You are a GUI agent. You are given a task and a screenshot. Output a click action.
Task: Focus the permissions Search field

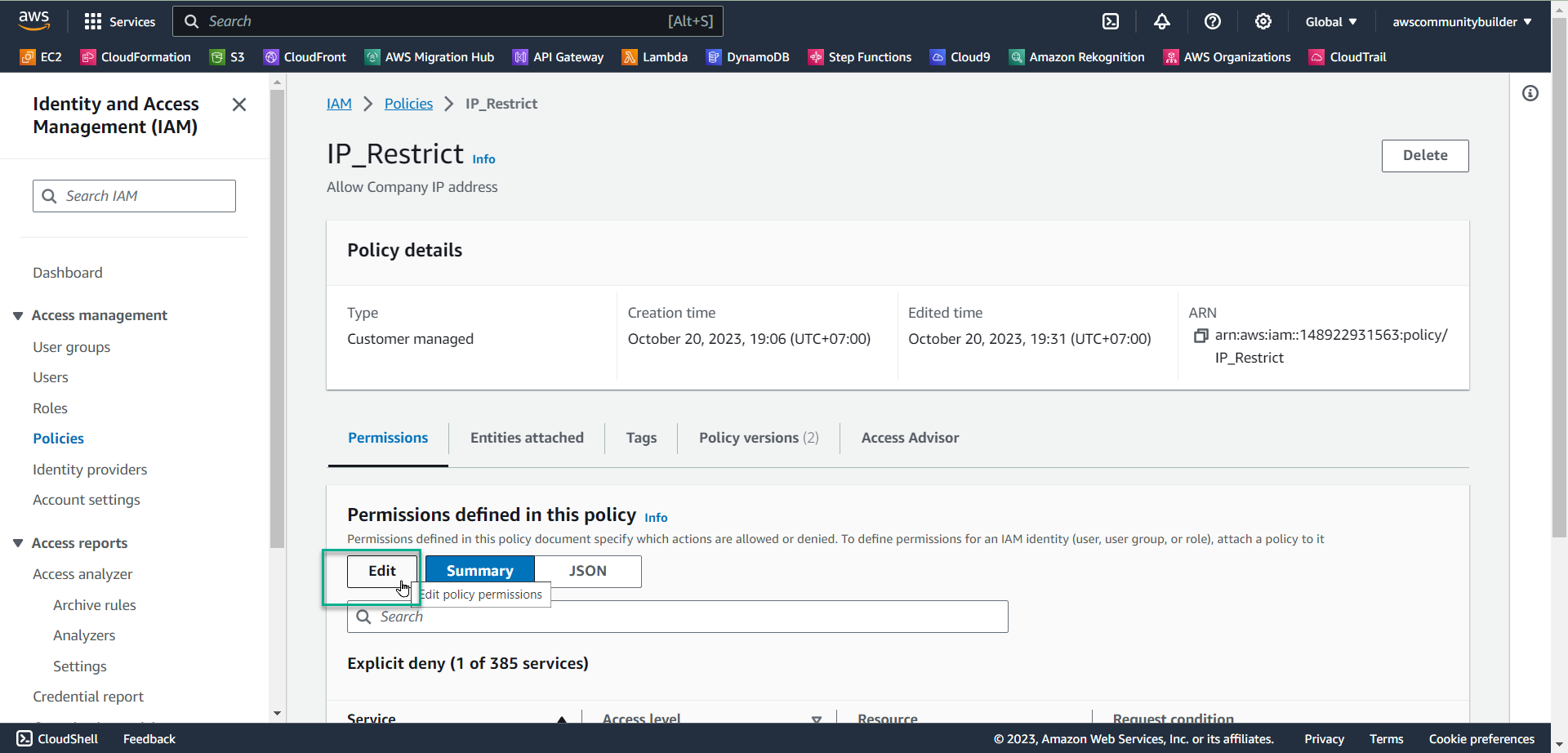pos(678,617)
